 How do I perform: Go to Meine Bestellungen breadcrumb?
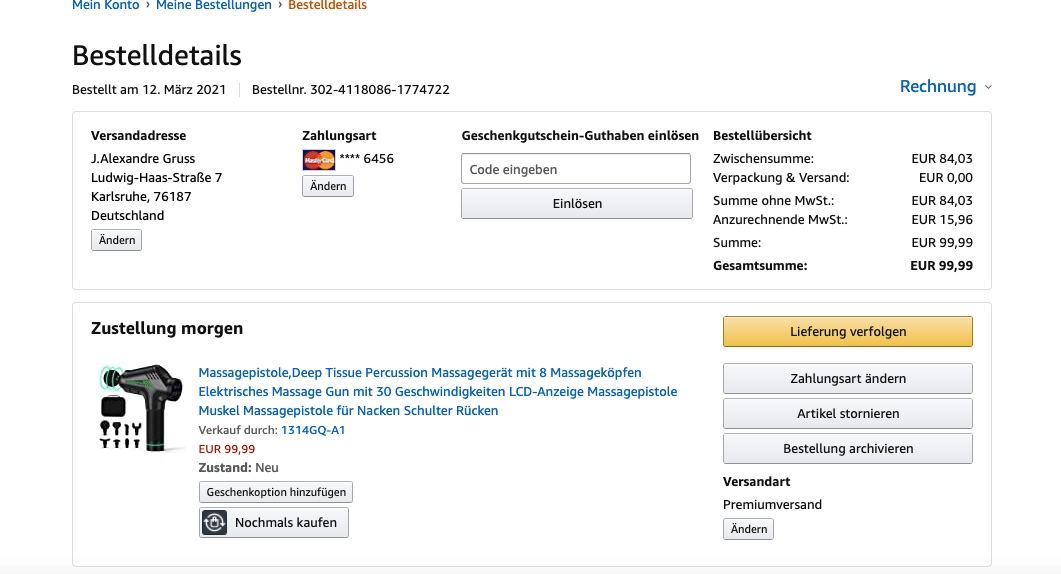coord(214,6)
